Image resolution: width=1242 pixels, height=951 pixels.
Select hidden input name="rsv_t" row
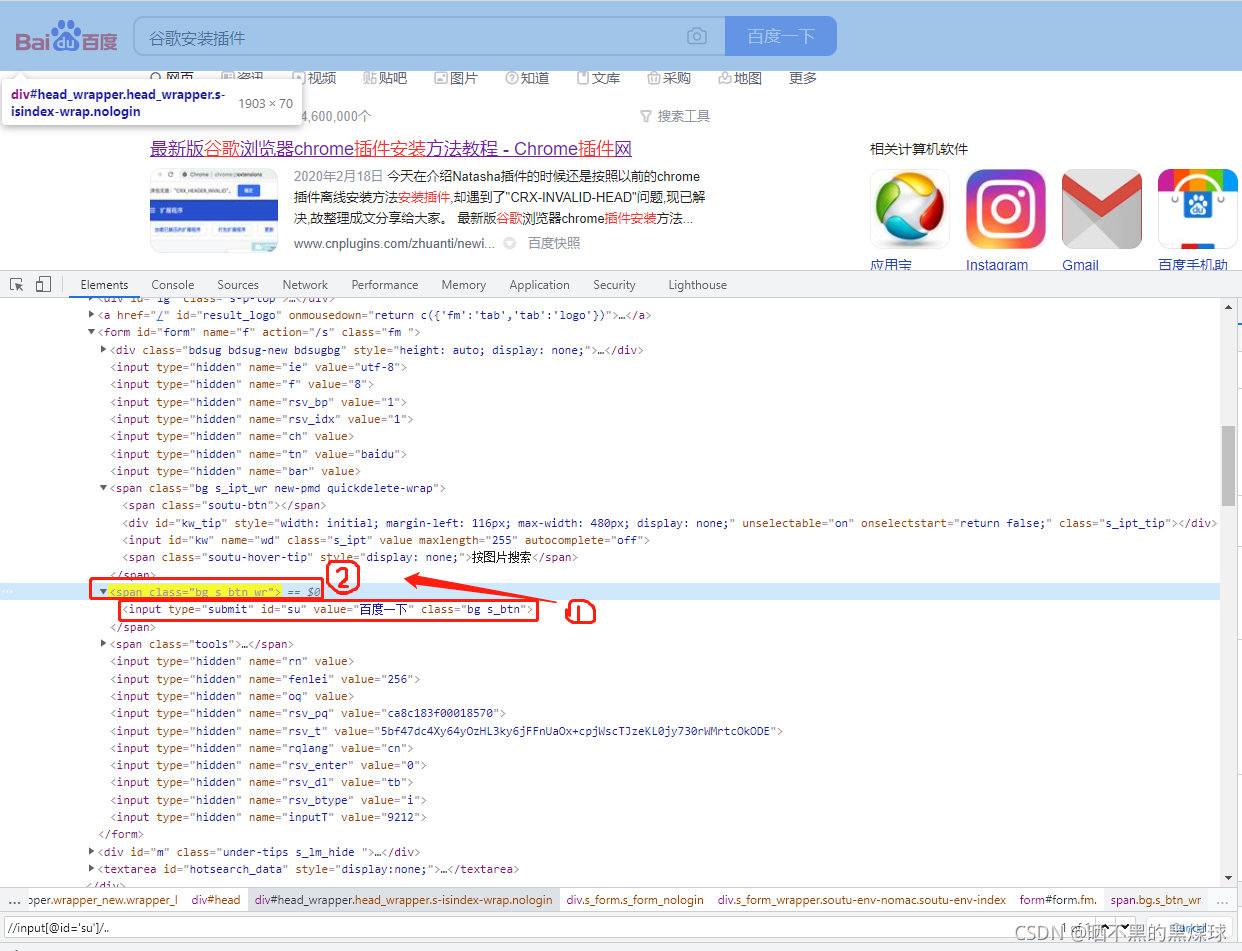(x=446, y=731)
